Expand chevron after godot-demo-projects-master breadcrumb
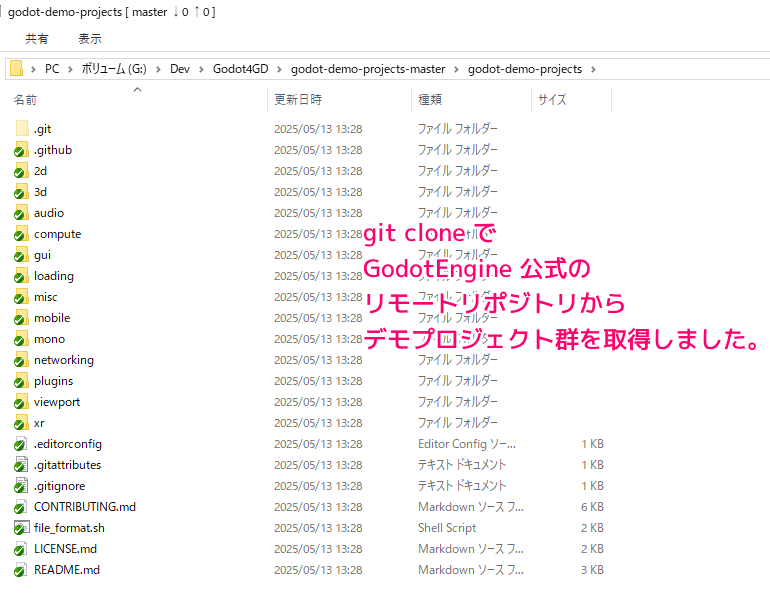The width and height of the screenshot is (770, 596). pos(456,69)
